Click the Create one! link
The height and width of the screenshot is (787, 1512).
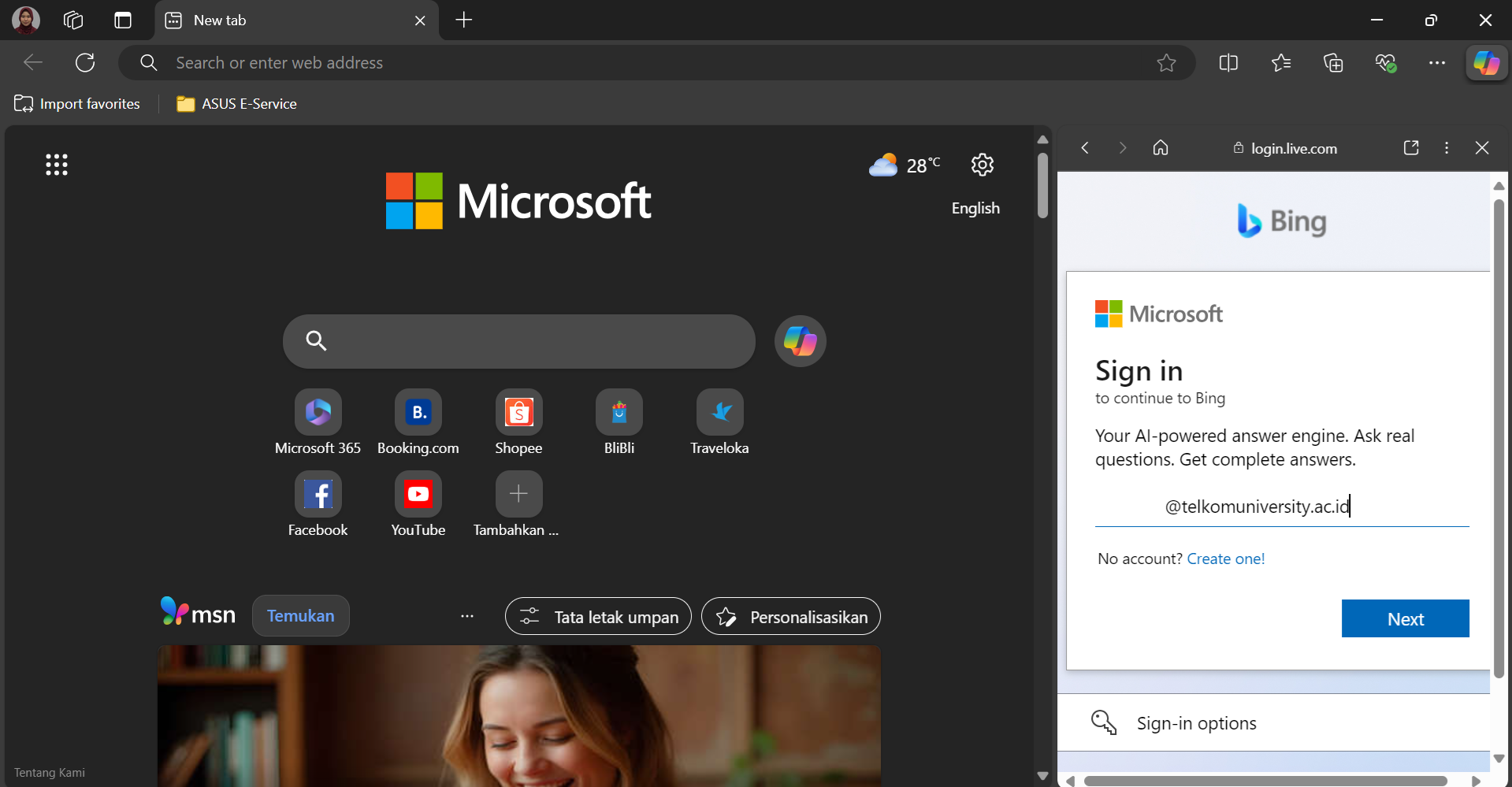pyautogui.click(x=1225, y=559)
